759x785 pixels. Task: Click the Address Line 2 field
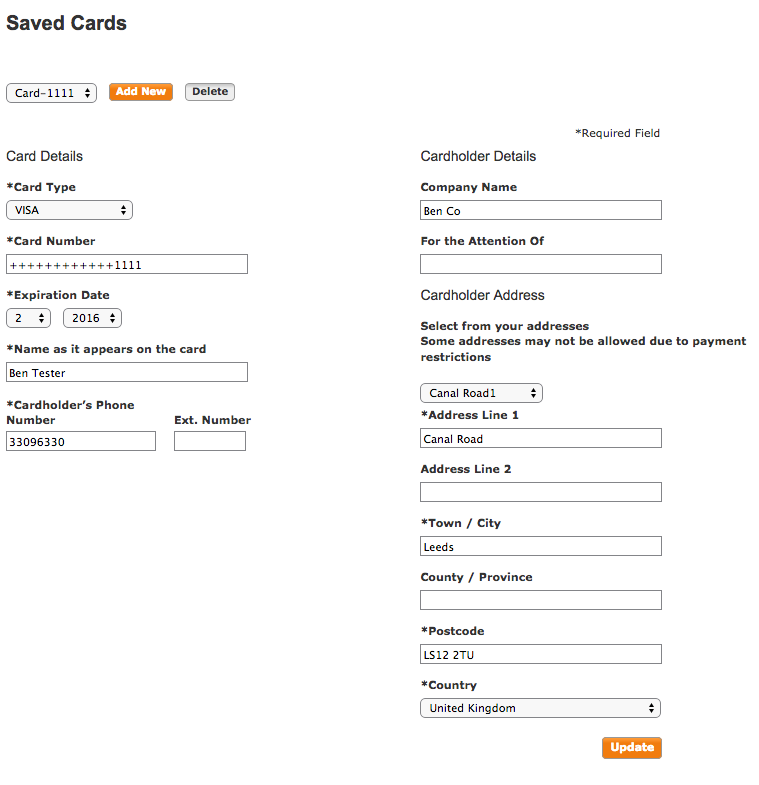(541, 492)
